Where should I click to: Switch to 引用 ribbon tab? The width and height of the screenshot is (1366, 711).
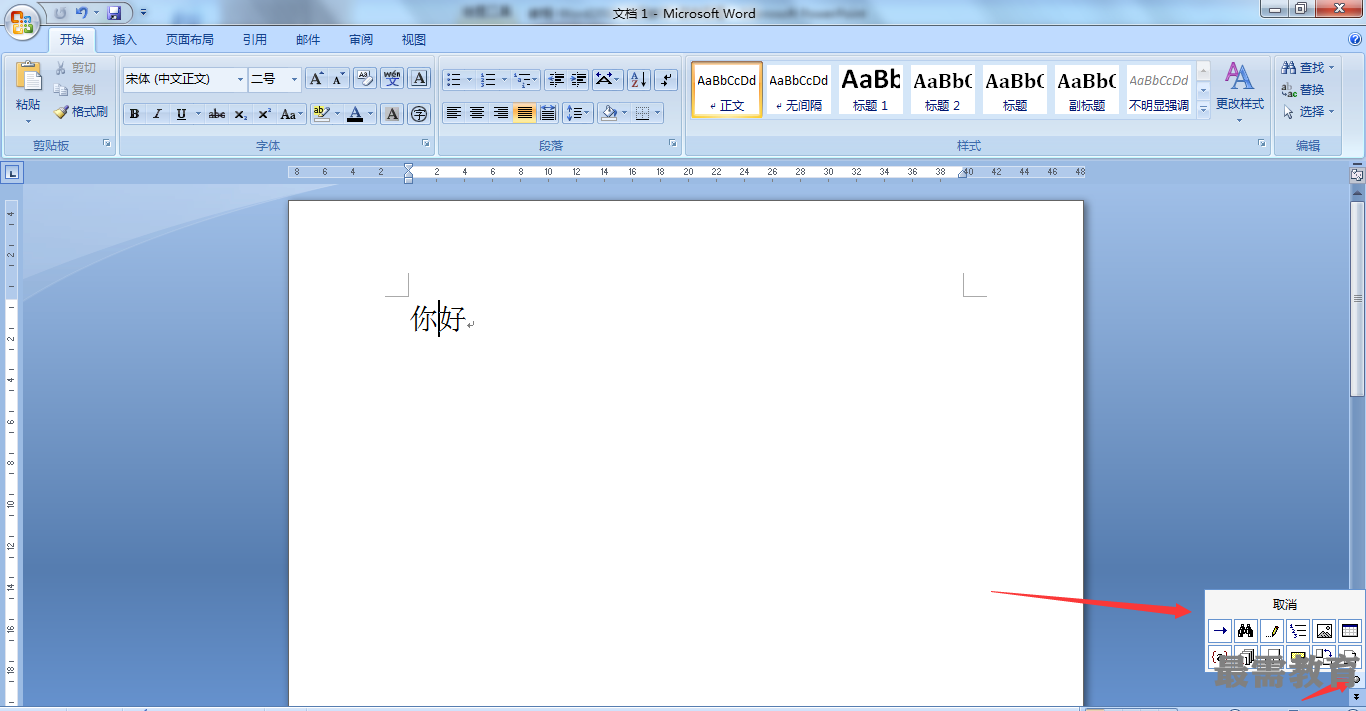pyautogui.click(x=255, y=40)
